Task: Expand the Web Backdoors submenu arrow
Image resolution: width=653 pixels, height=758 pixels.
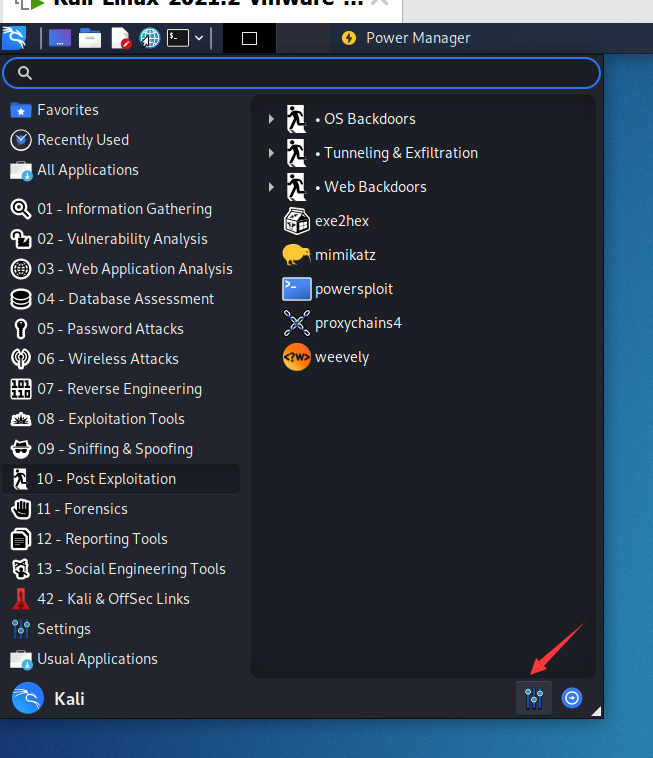Action: click(271, 187)
